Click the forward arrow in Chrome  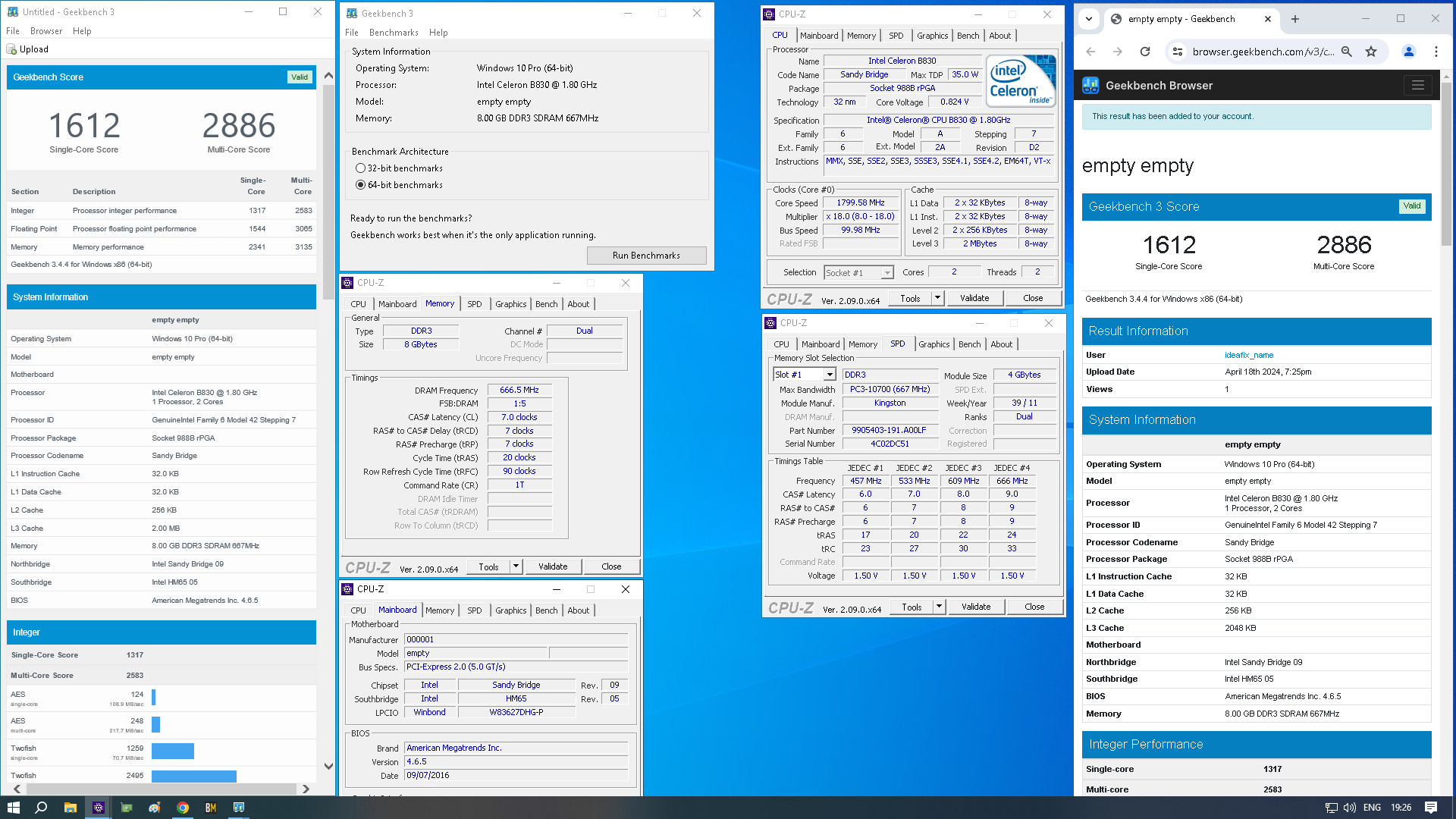[1118, 52]
